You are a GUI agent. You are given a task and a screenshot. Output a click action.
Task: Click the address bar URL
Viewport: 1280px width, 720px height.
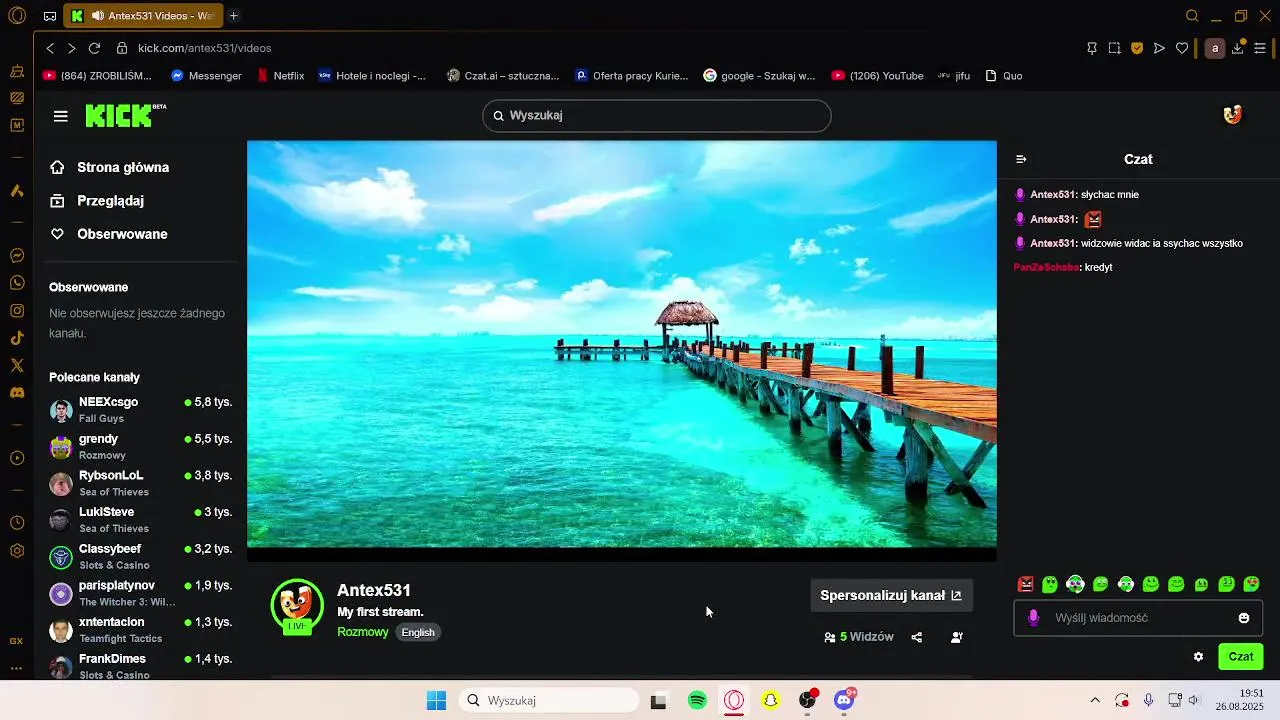[x=204, y=48]
